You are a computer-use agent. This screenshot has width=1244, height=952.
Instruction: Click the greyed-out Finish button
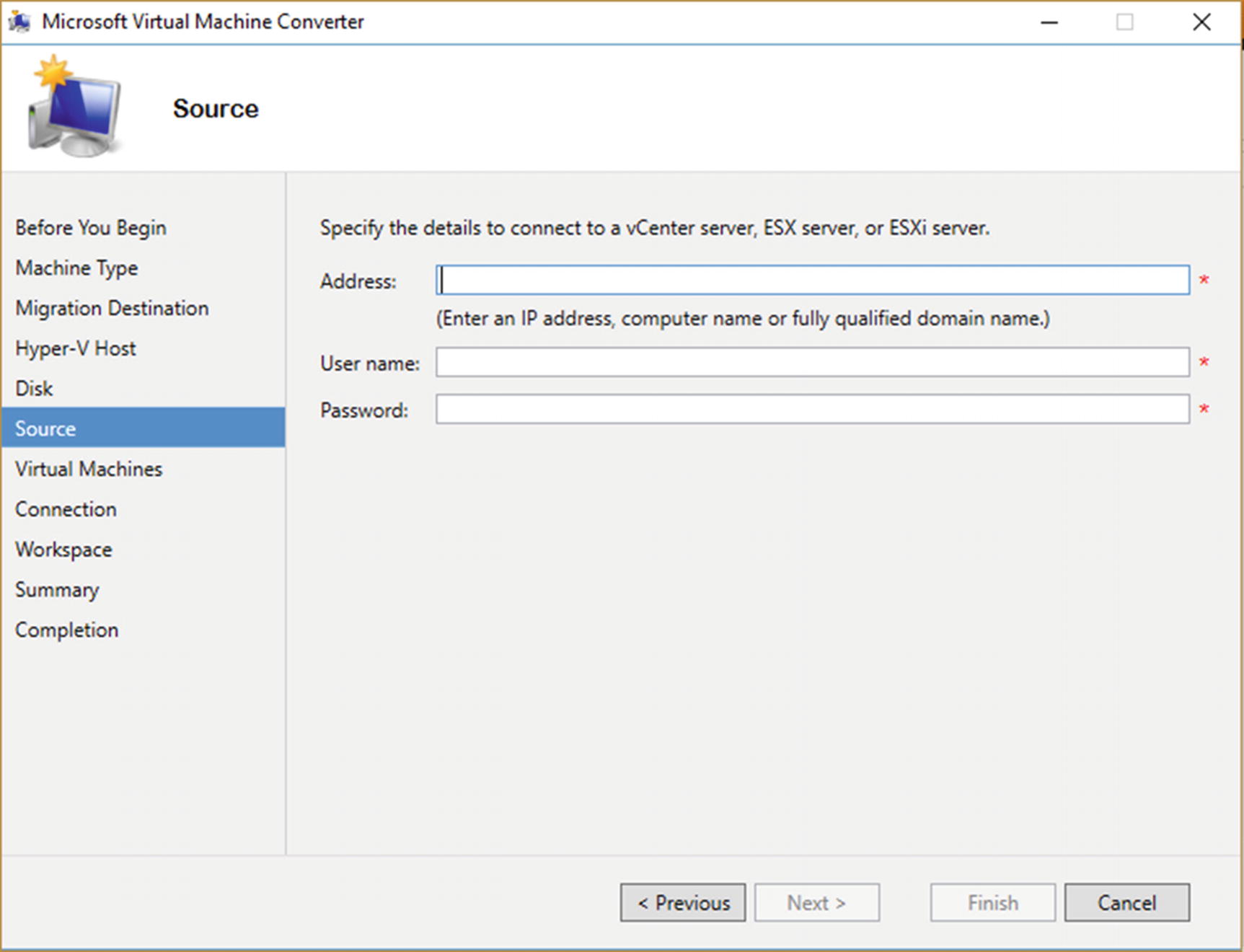992,902
